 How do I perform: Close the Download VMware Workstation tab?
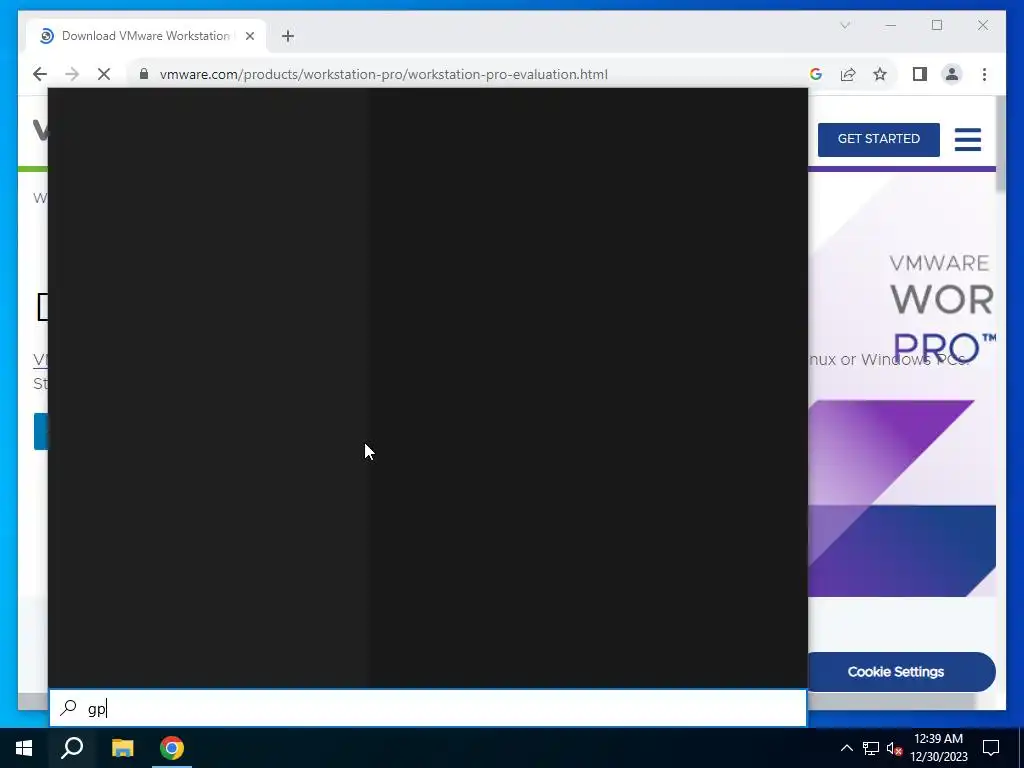pyautogui.click(x=249, y=36)
